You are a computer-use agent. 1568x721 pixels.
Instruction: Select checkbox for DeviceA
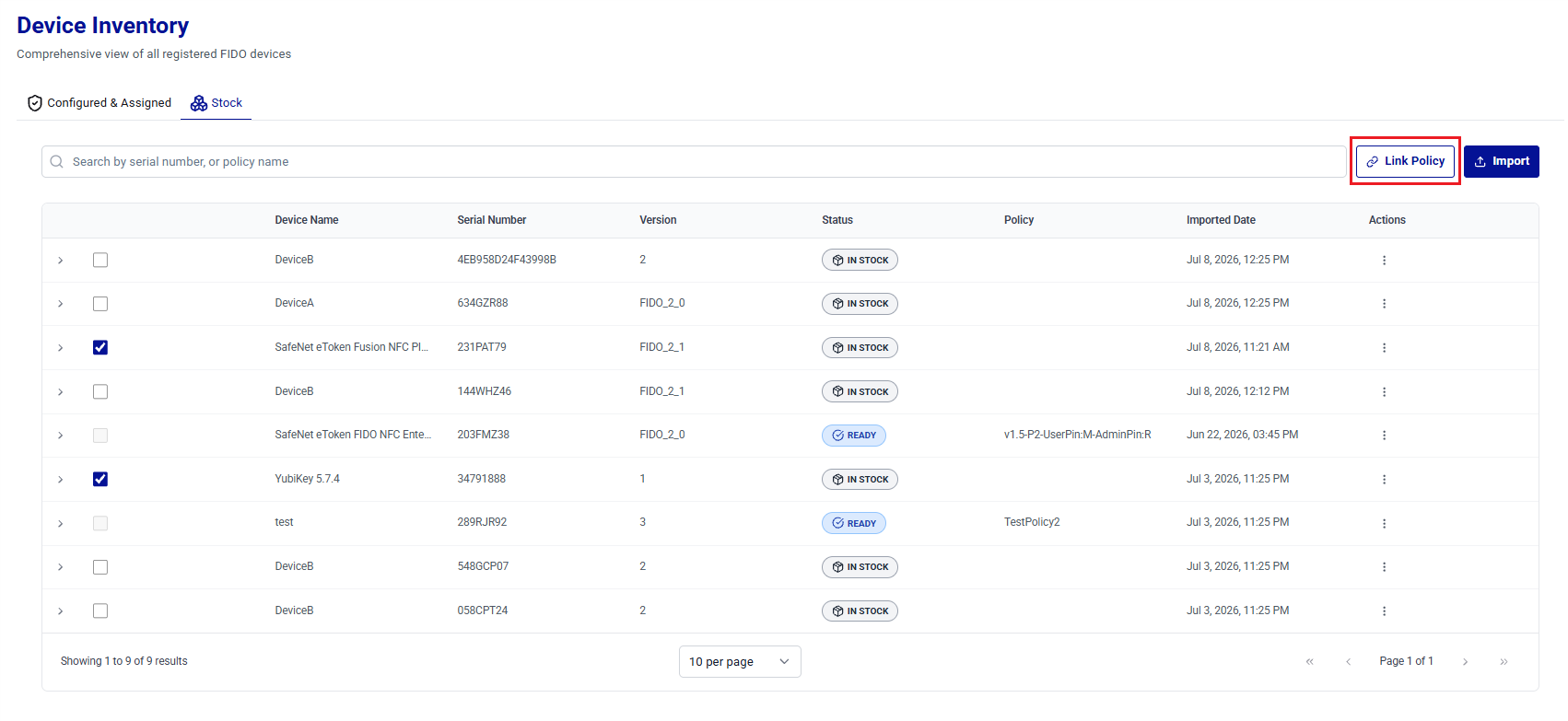pos(100,304)
